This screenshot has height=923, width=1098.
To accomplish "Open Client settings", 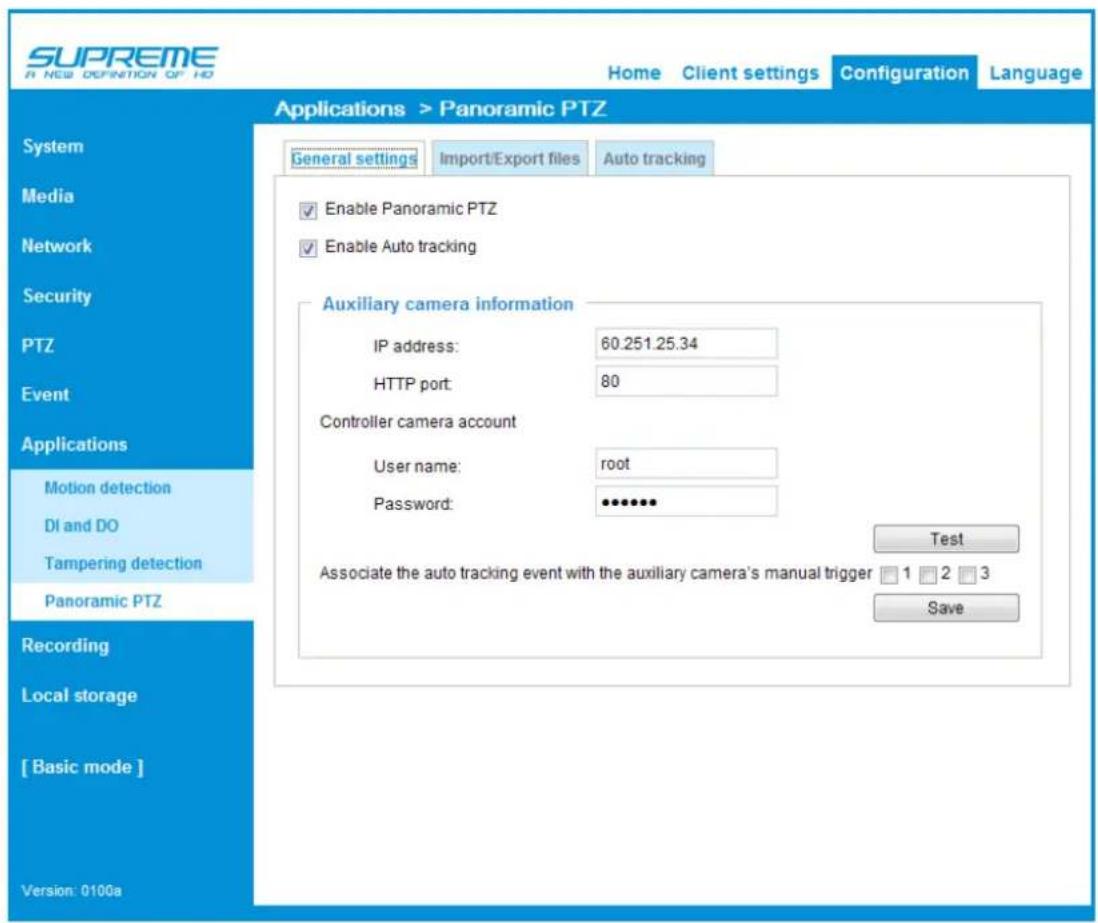I will 750,73.
